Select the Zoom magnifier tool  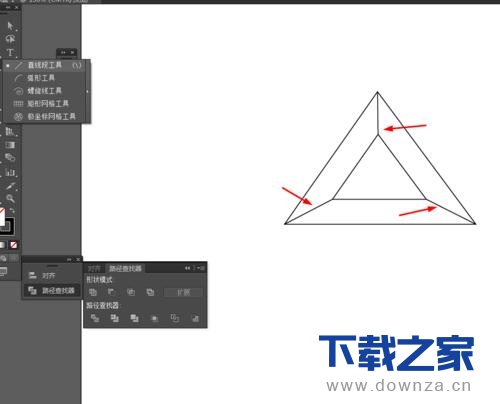click(x=10, y=199)
